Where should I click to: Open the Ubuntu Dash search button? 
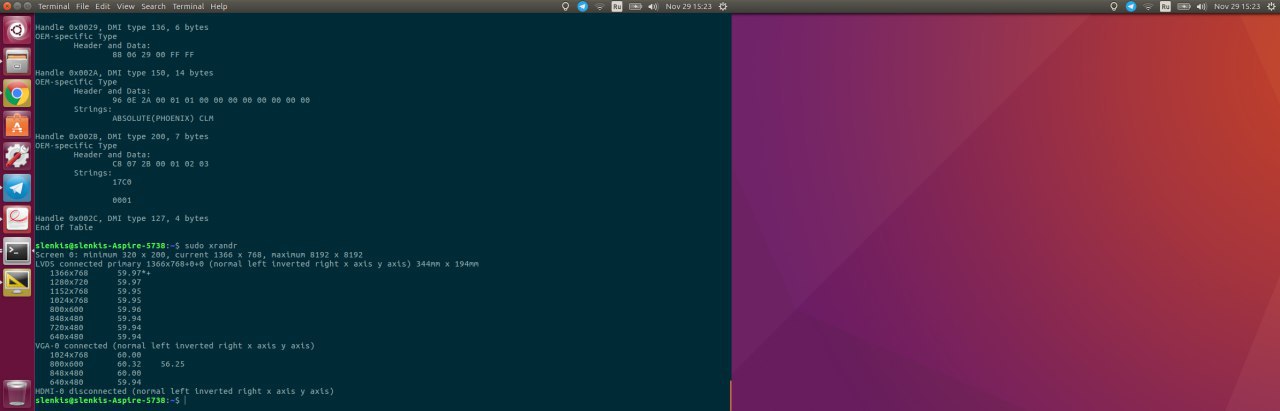(x=17, y=30)
